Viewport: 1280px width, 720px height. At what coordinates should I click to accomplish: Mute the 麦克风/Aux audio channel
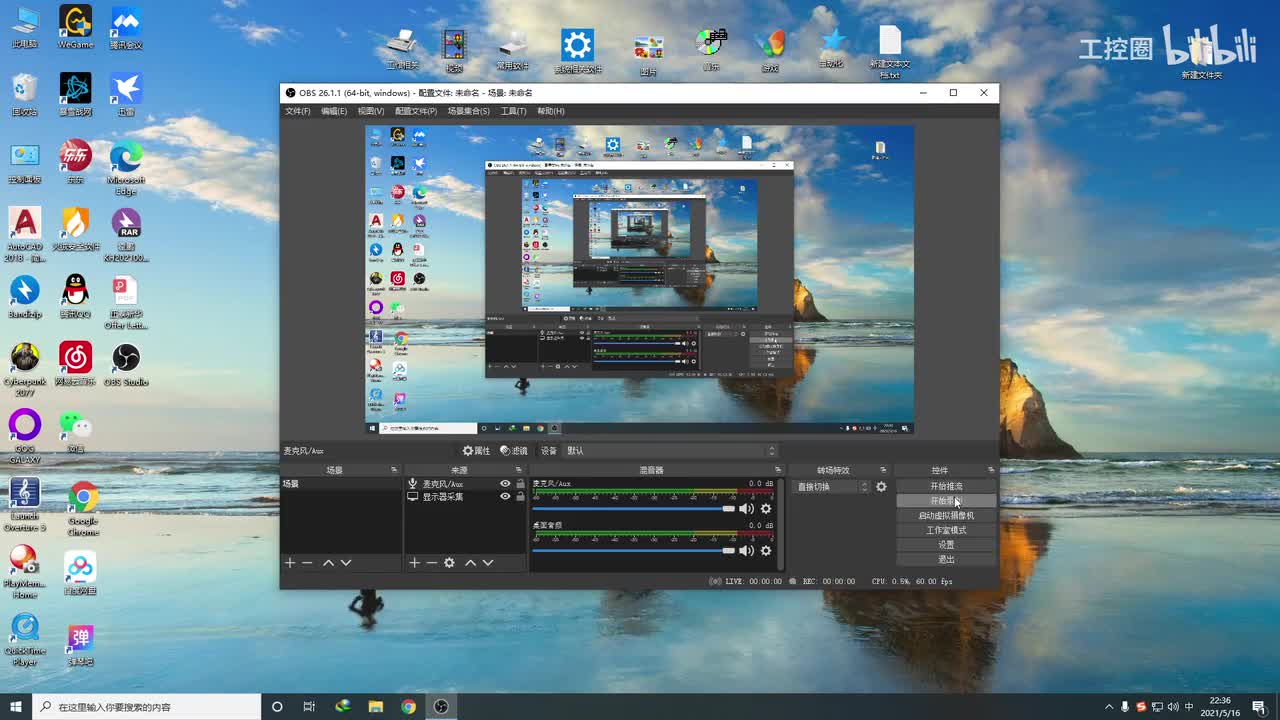pyautogui.click(x=746, y=509)
